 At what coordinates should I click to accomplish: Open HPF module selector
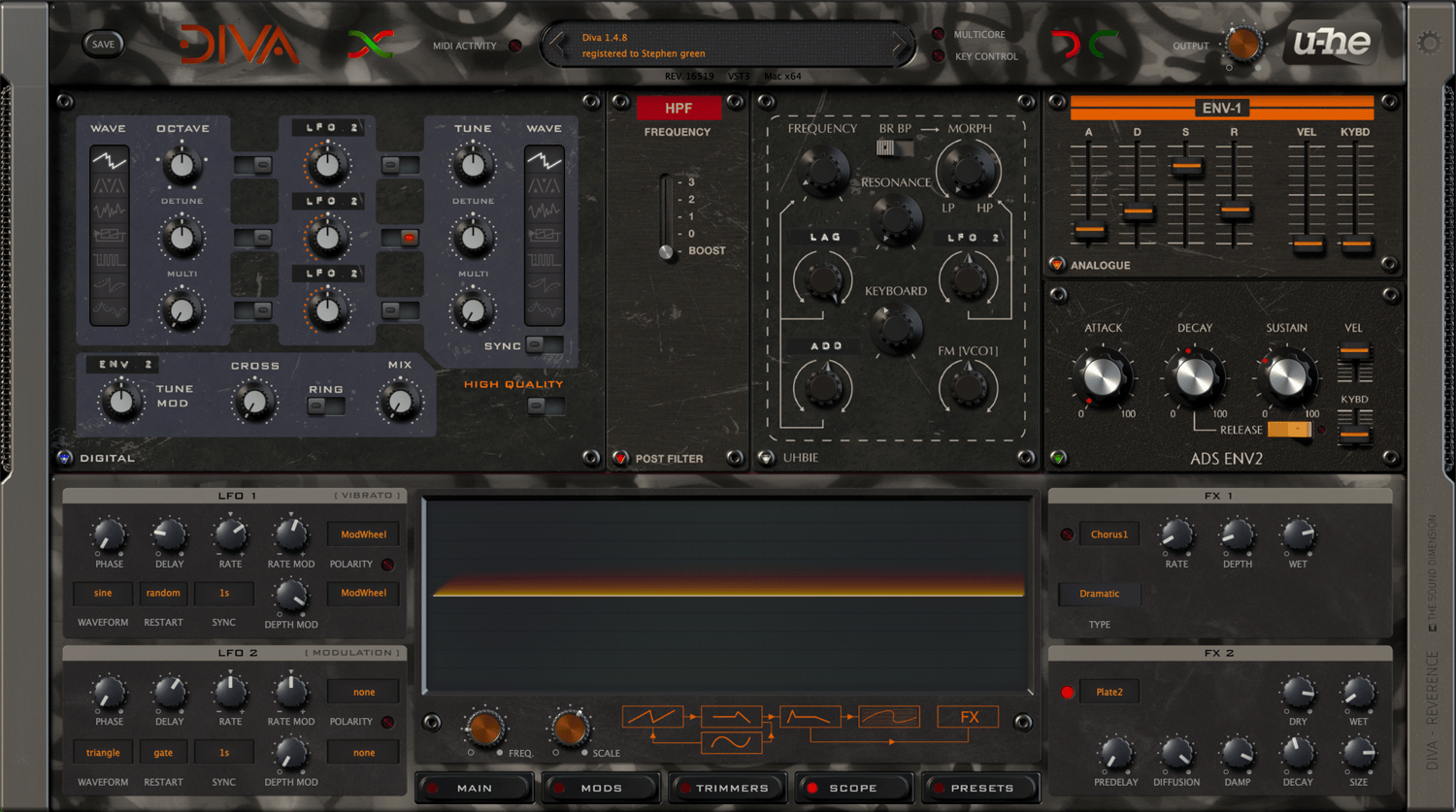point(678,108)
